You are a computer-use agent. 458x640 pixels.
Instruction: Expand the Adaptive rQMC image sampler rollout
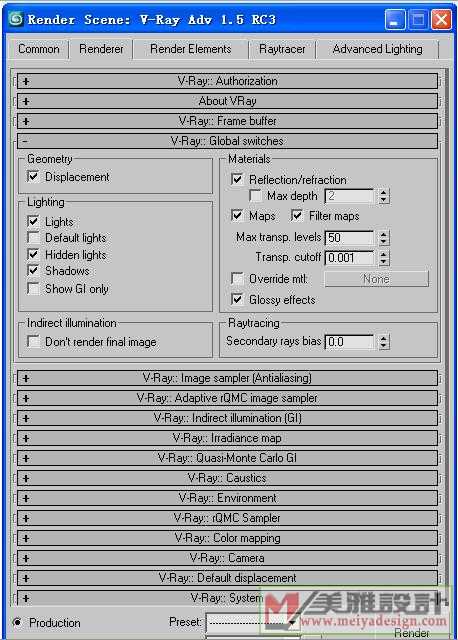[227, 398]
